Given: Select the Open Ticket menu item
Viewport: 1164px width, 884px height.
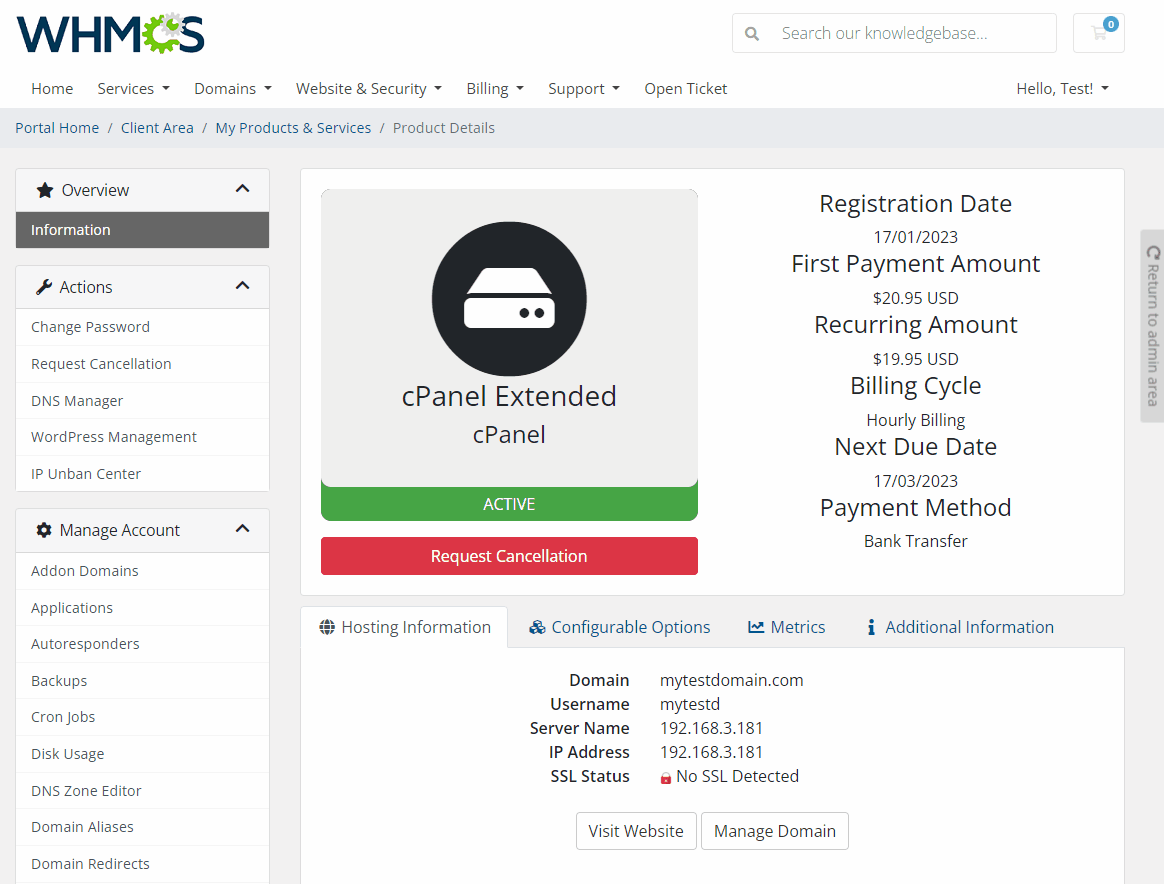Looking at the screenshot, I should [x=685, y=88].
